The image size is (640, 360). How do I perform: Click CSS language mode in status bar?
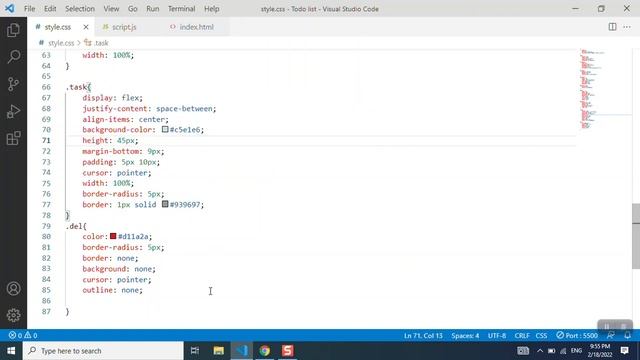541,335
